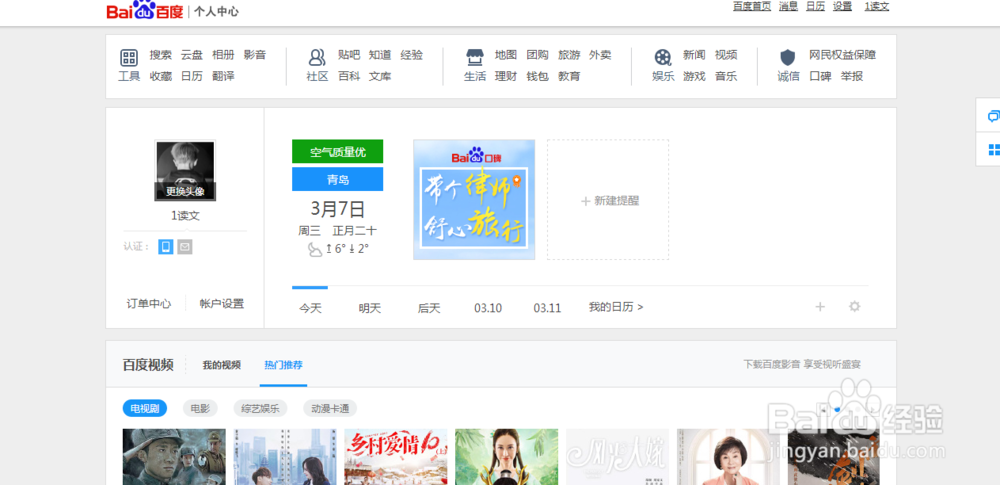Screen dimensions: 1000x485
Task: Open 订单中心 order center
Action: 149,304
